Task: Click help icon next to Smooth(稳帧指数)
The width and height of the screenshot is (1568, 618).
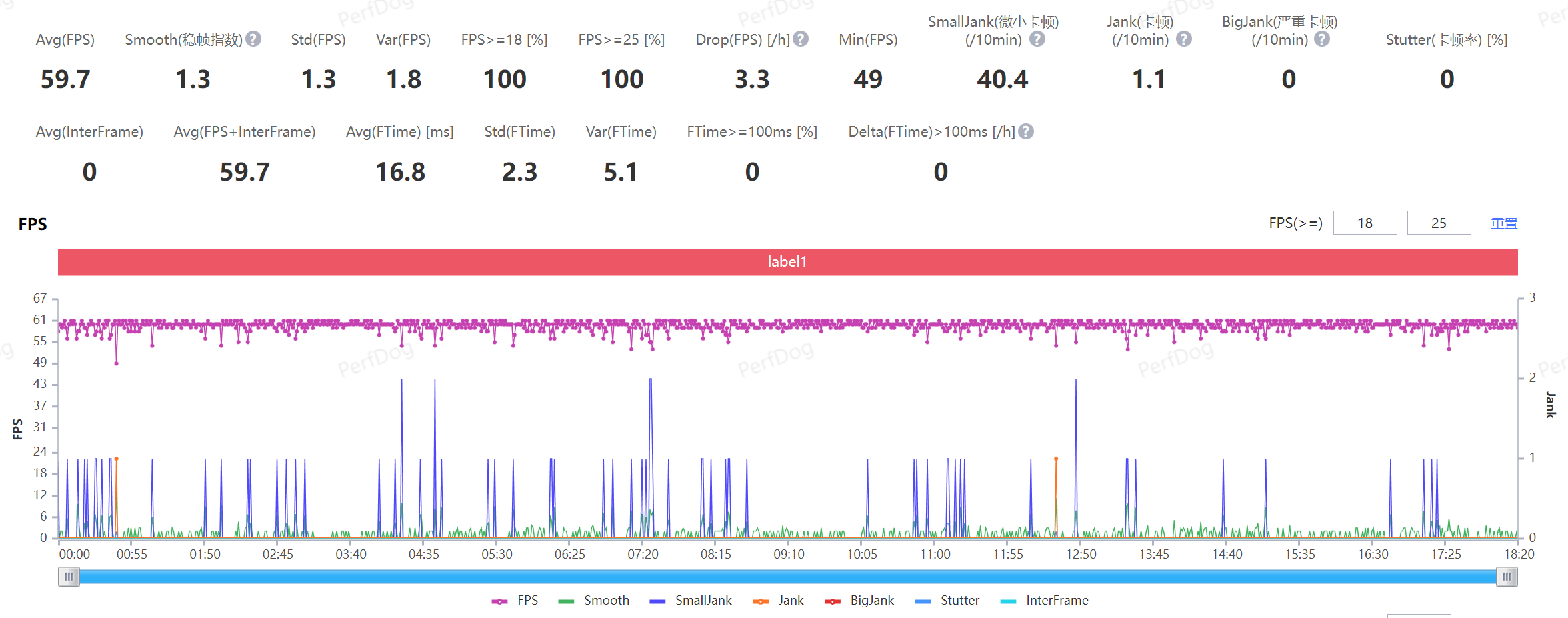Action: (x=253, y=39)
